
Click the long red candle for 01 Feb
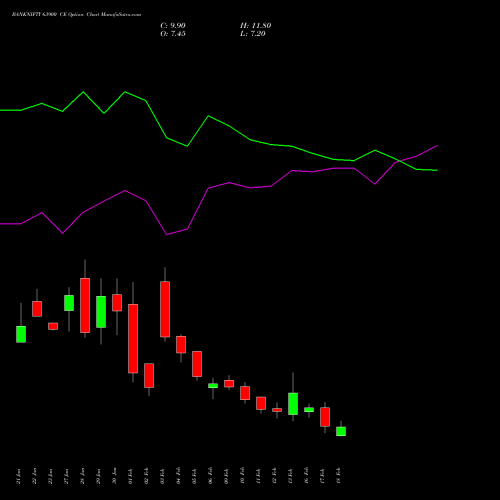[x=133, y=338]
